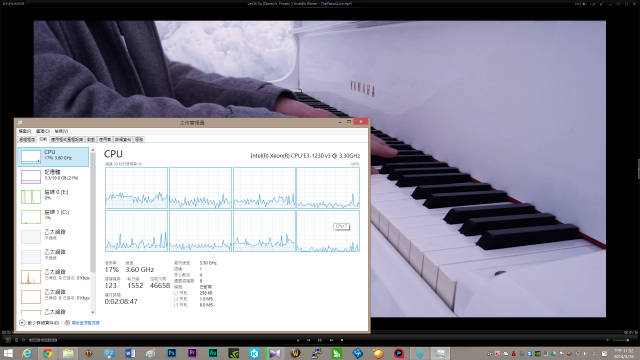
Task: Open Photoshop from the taskbar
Action: pyautogui.click(x=171, y=353)
